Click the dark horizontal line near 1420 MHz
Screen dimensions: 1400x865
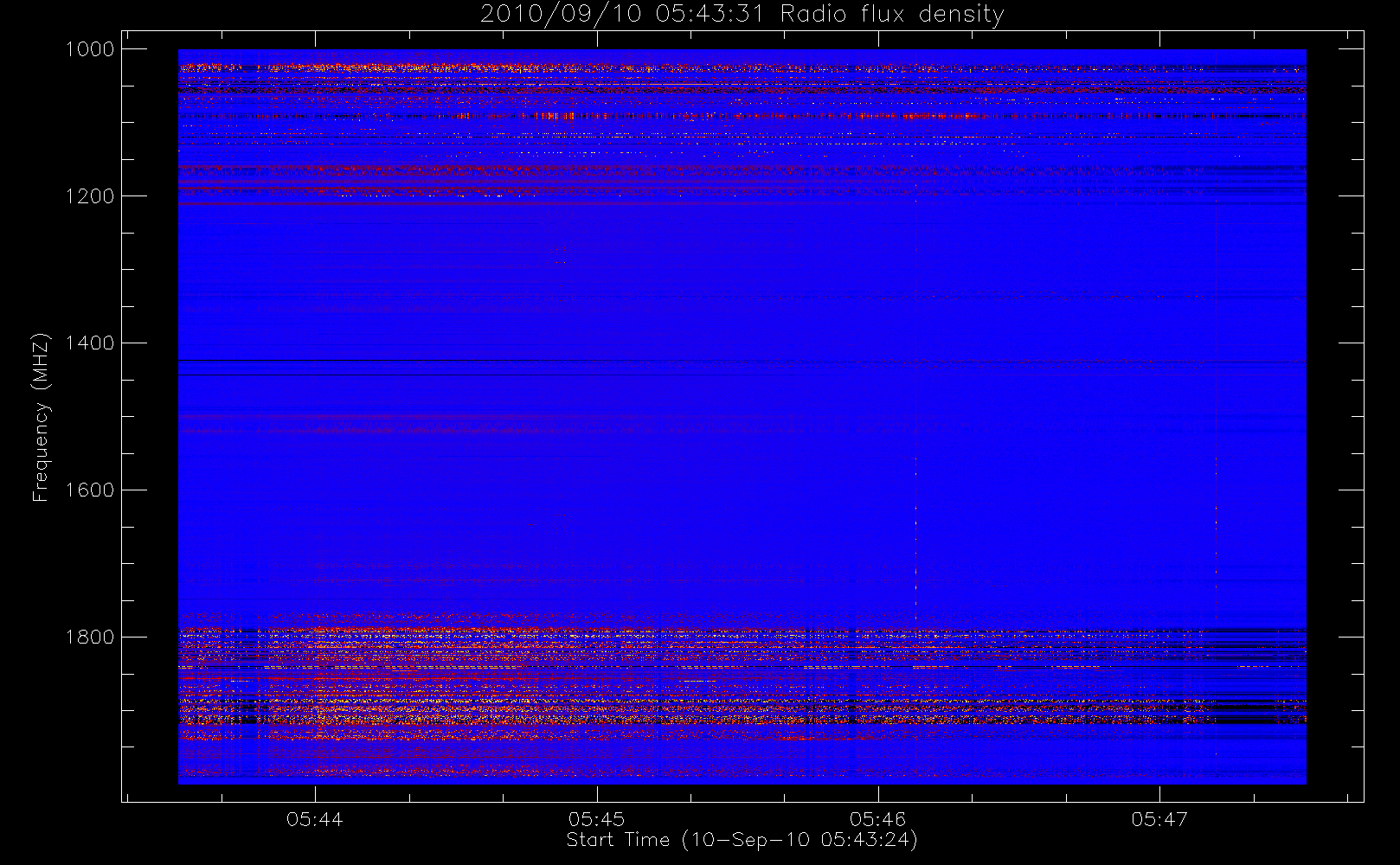[742, 360]
